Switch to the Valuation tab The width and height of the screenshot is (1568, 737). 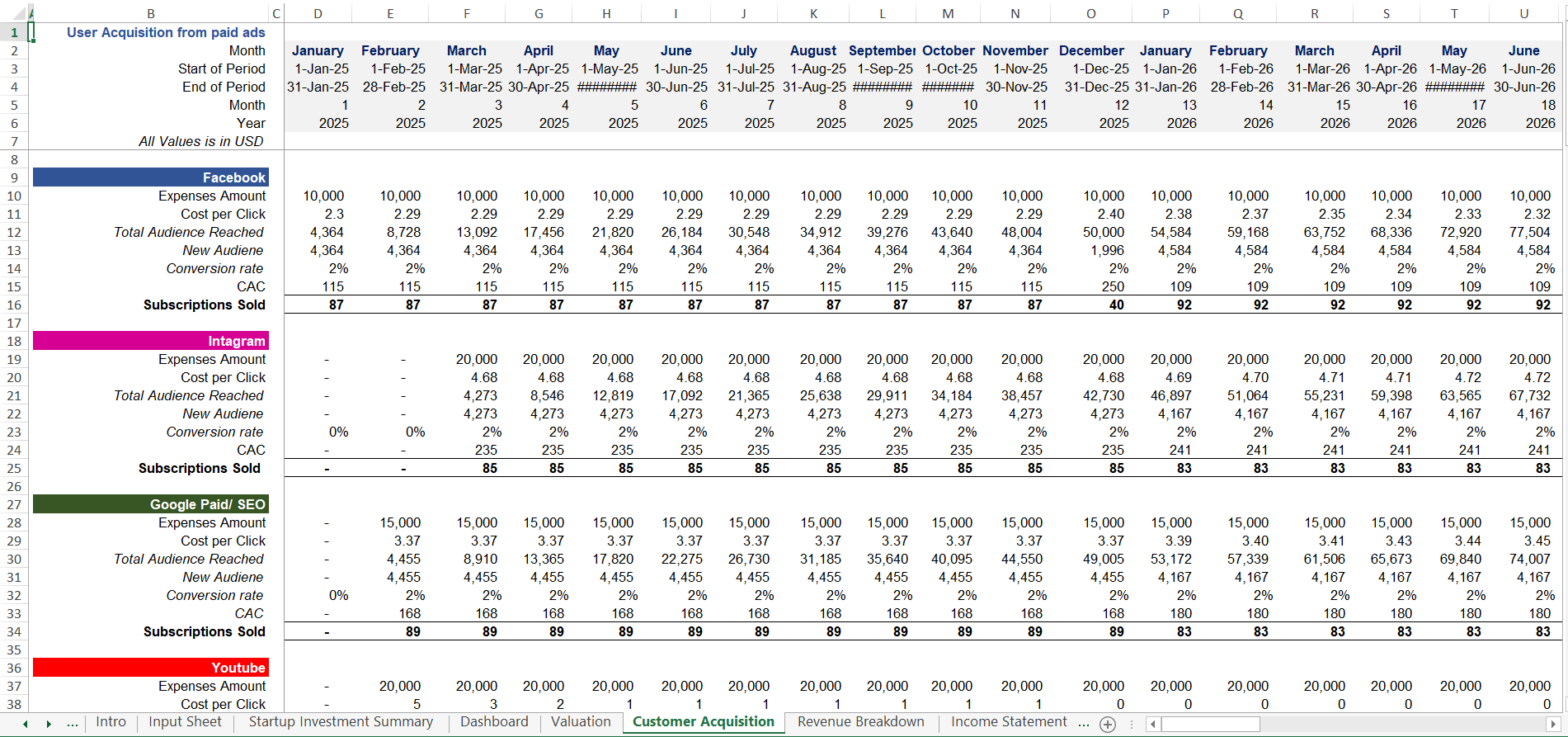581,722
